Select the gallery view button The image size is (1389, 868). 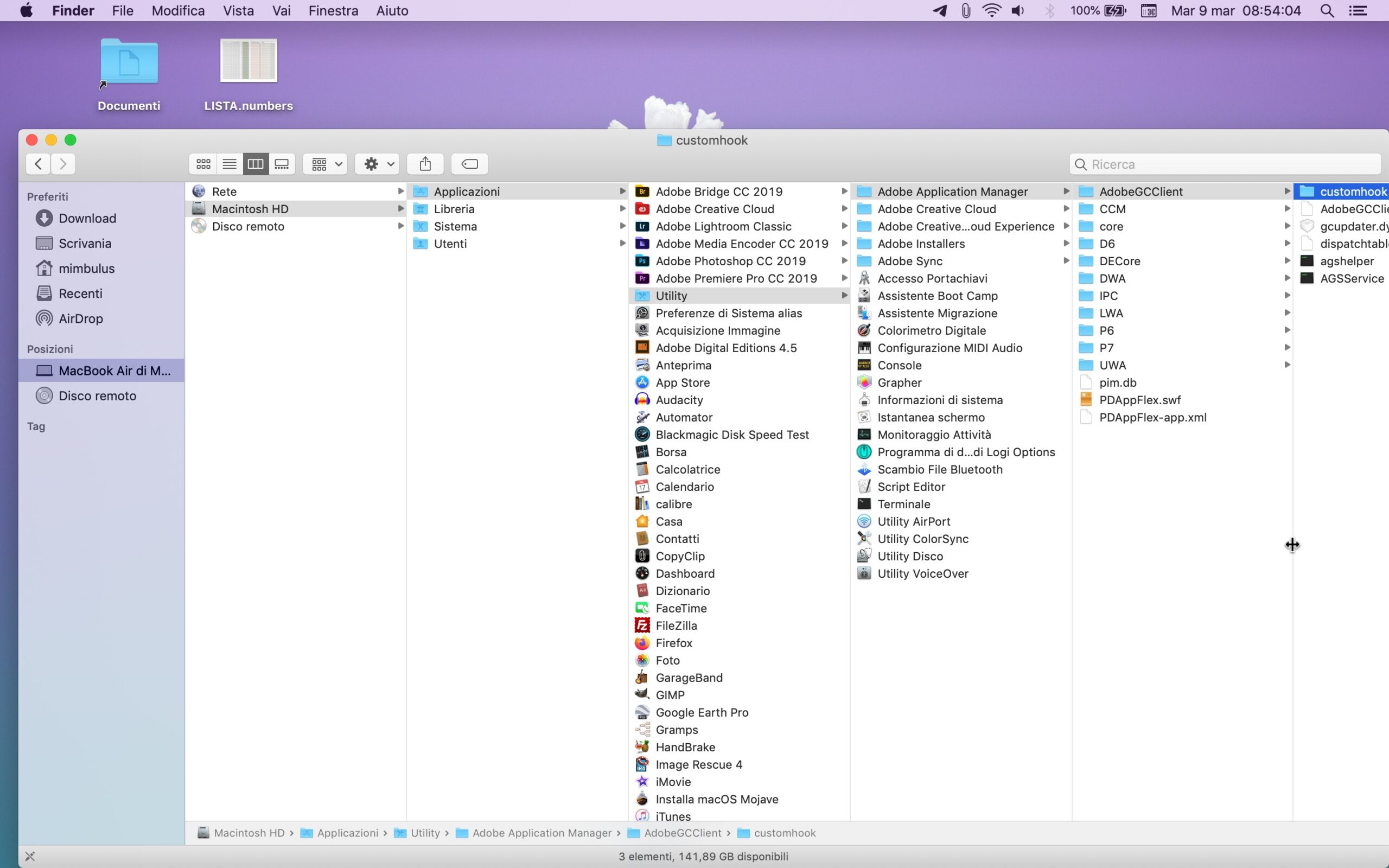tap(282, 164)
